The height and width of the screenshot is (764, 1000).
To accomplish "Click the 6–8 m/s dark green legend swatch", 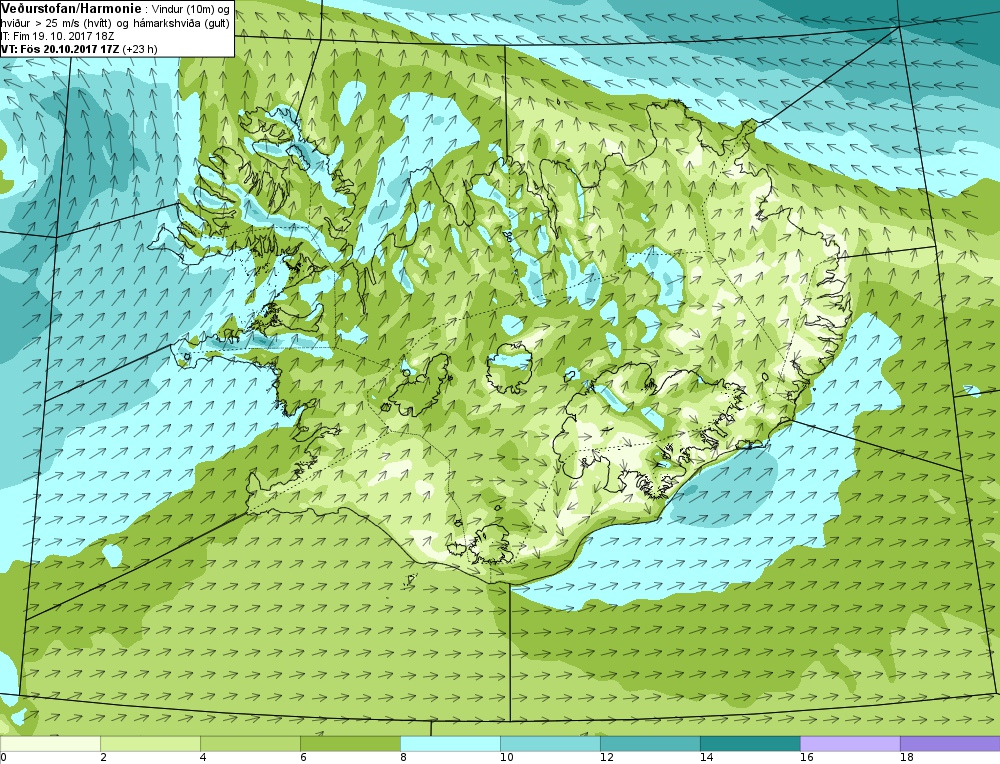I will 350,744.
